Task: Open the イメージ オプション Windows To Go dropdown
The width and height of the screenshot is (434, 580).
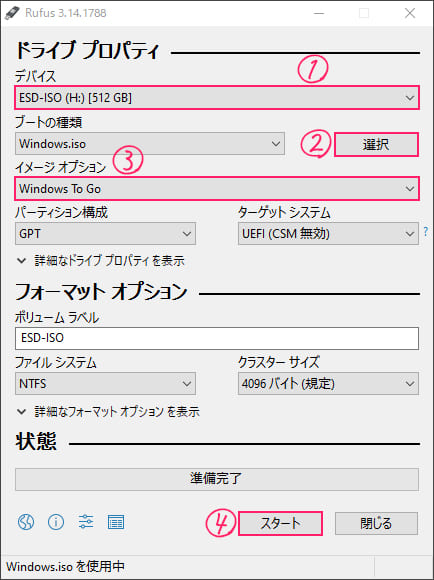Action: click(x=217, y=189)
